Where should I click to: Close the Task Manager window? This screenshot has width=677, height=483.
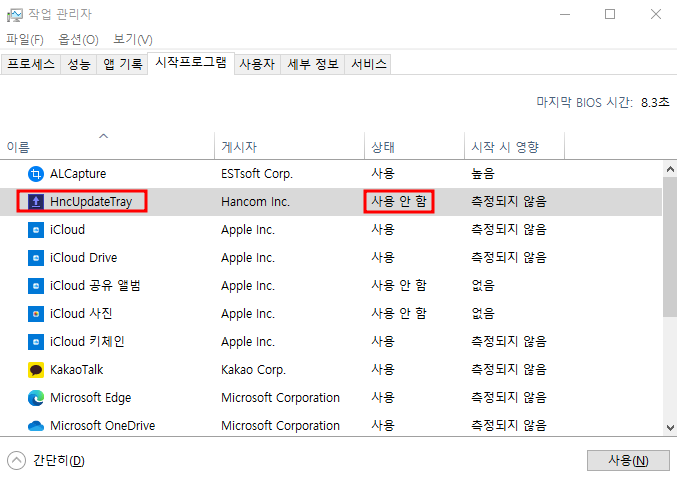[656, 15]
